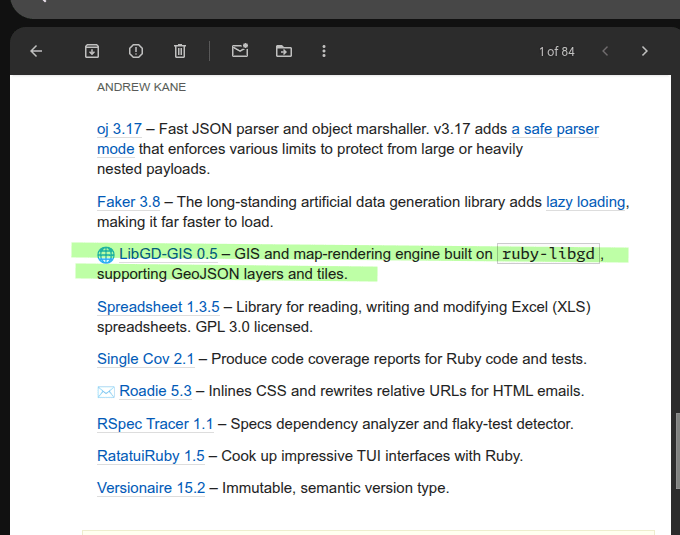Open the Spreadsheet 1.3.5 link
This screenshot has height=535, width=680.
tap(158, 307)
